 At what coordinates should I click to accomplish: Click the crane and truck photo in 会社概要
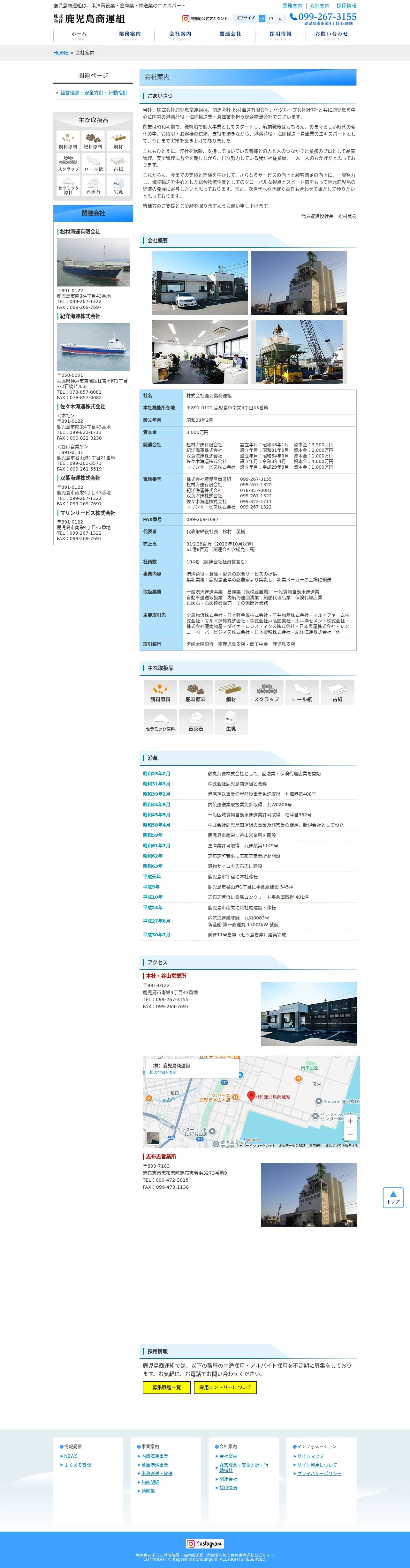click(x=299, y=352)
